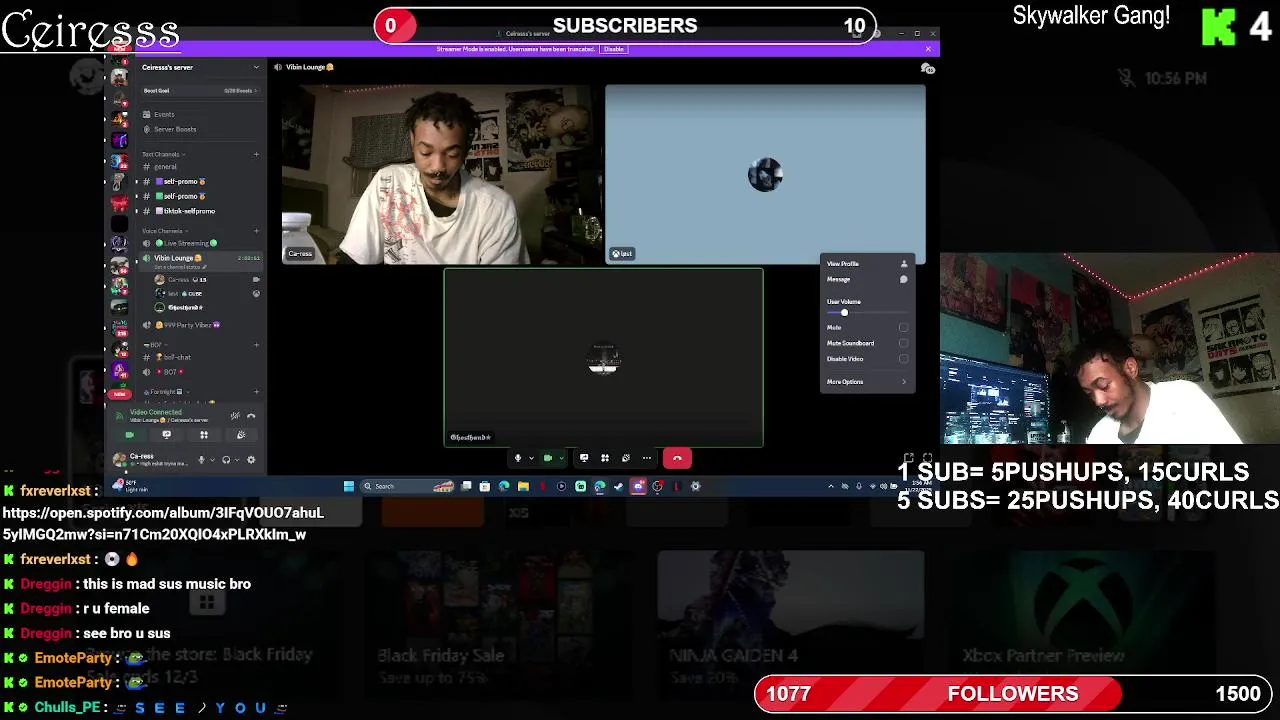Image resolution: width=1280 pixels, height=720 pixels.
Task: Open camera options arrow in call bar
Action: 560,458
